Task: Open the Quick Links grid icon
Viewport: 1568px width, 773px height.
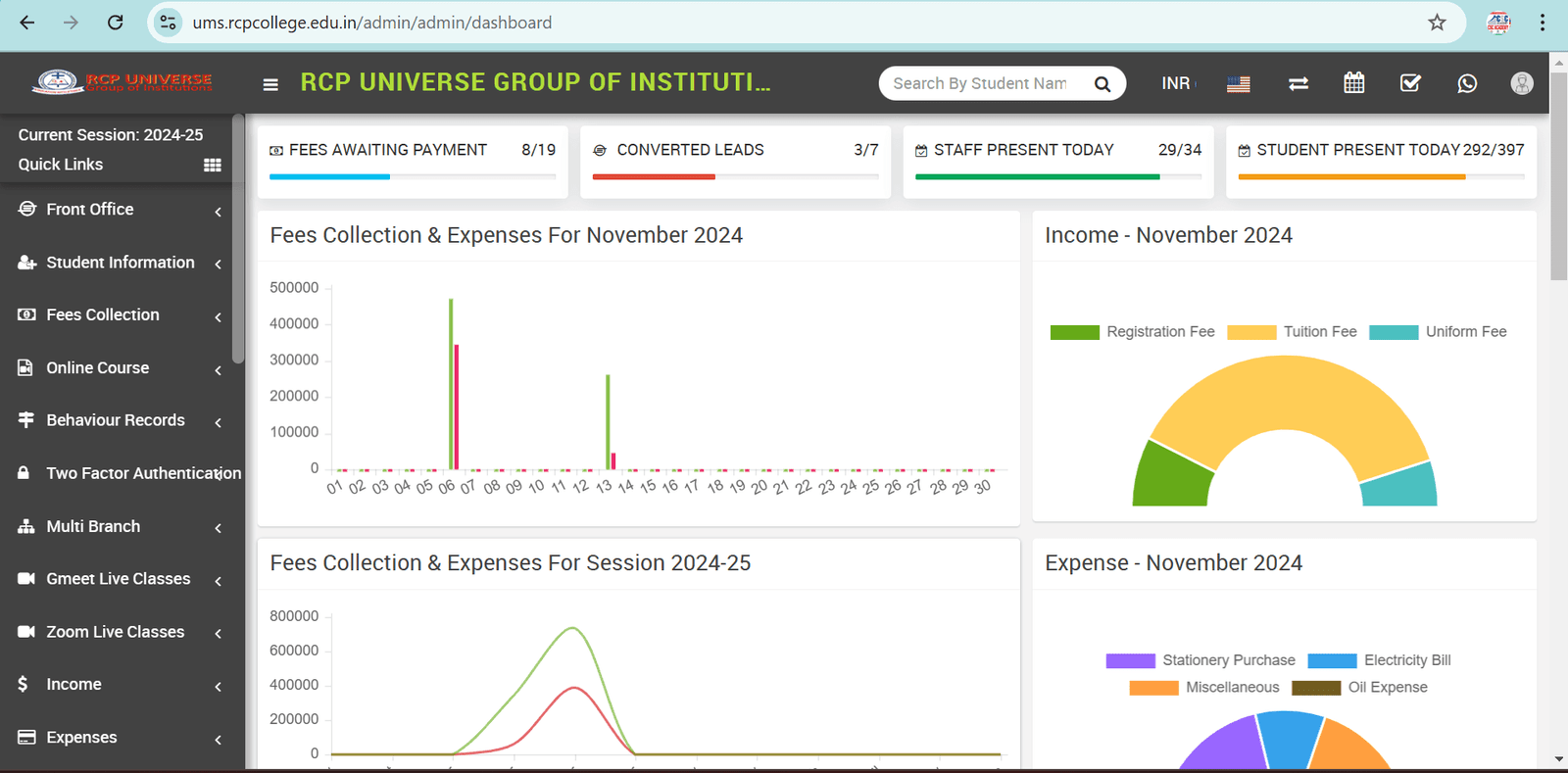Action: click(212, 165)
